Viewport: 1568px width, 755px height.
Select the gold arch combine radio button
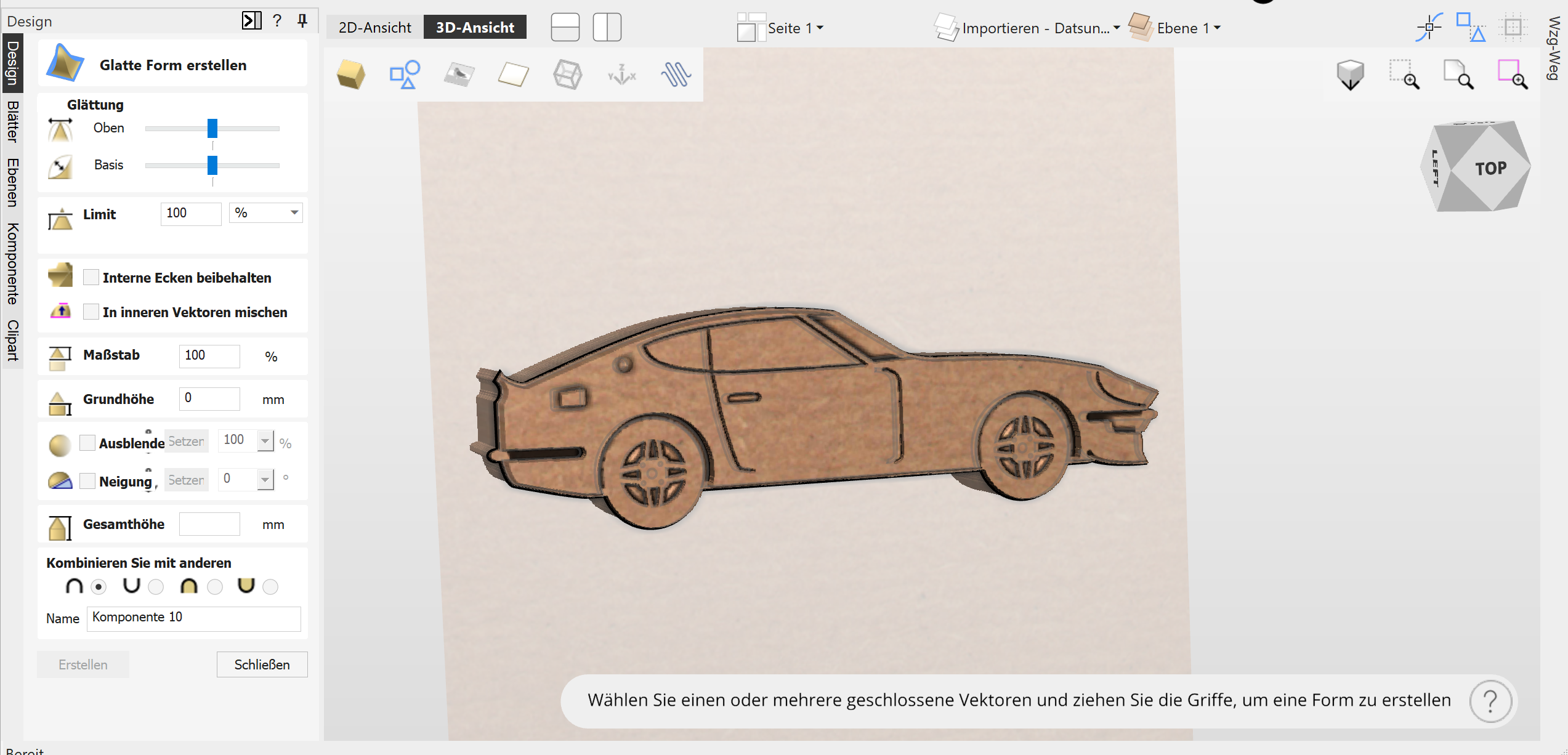pos(215,587)
